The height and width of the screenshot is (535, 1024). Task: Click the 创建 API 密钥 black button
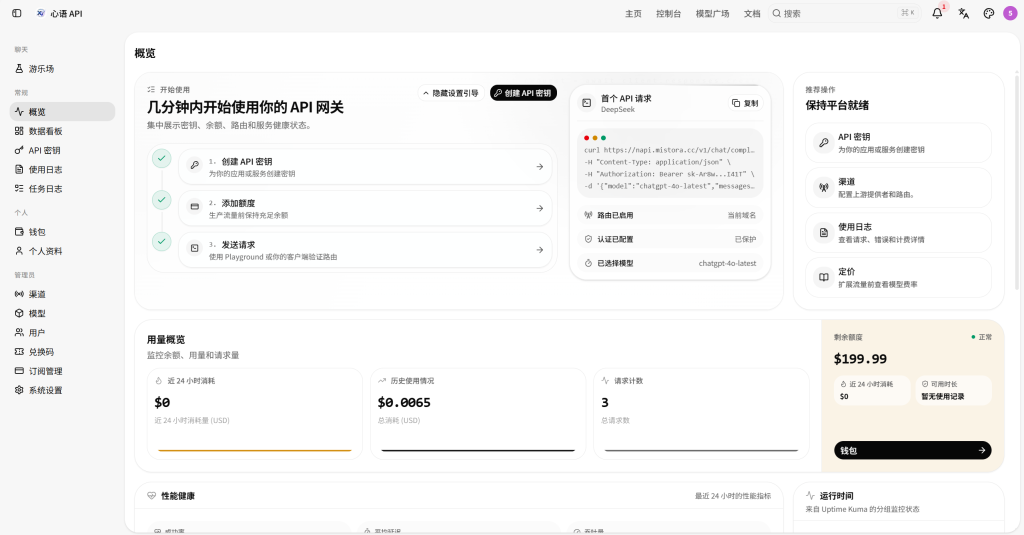tap(523, 93)
